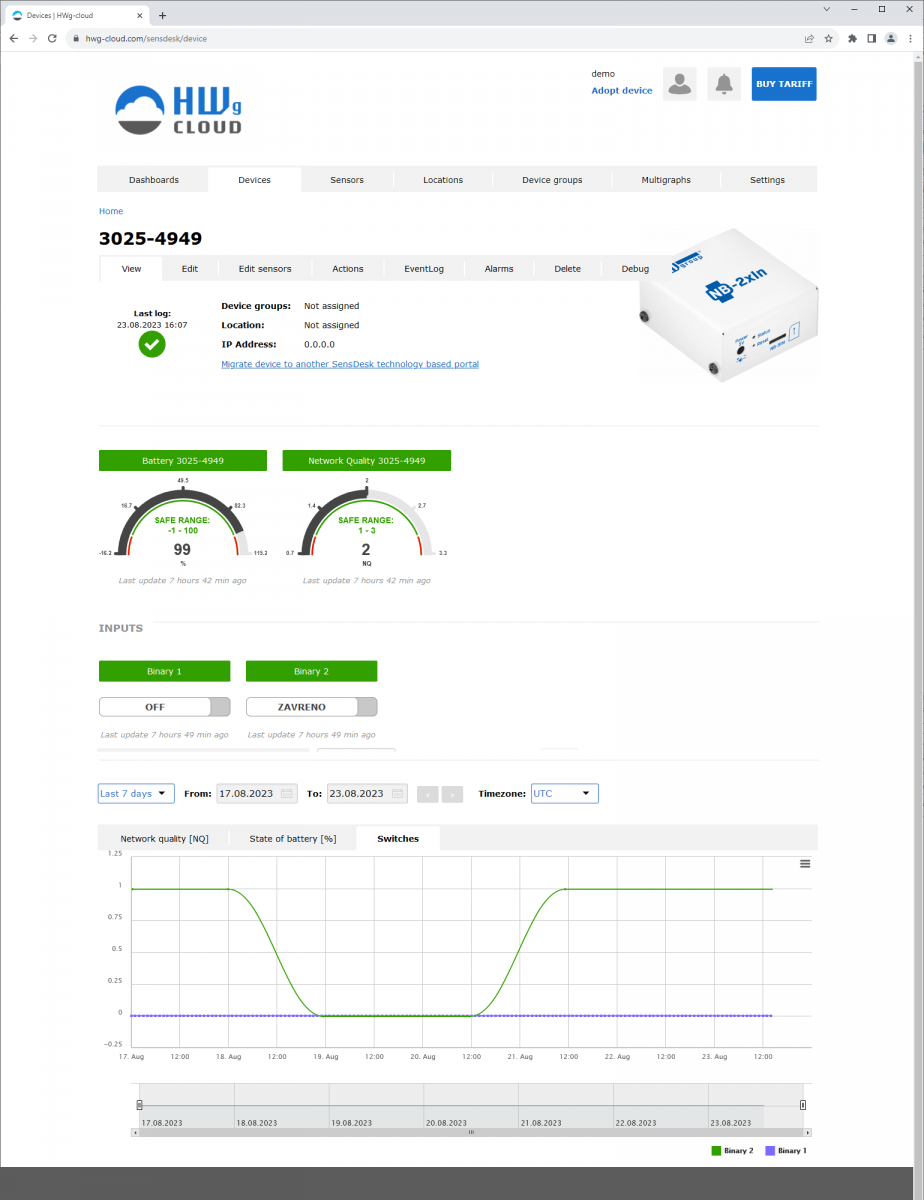This screenshot has width=924, height=1200.
Task: Go to the previous date period arrow
Action: click(427, 794)
